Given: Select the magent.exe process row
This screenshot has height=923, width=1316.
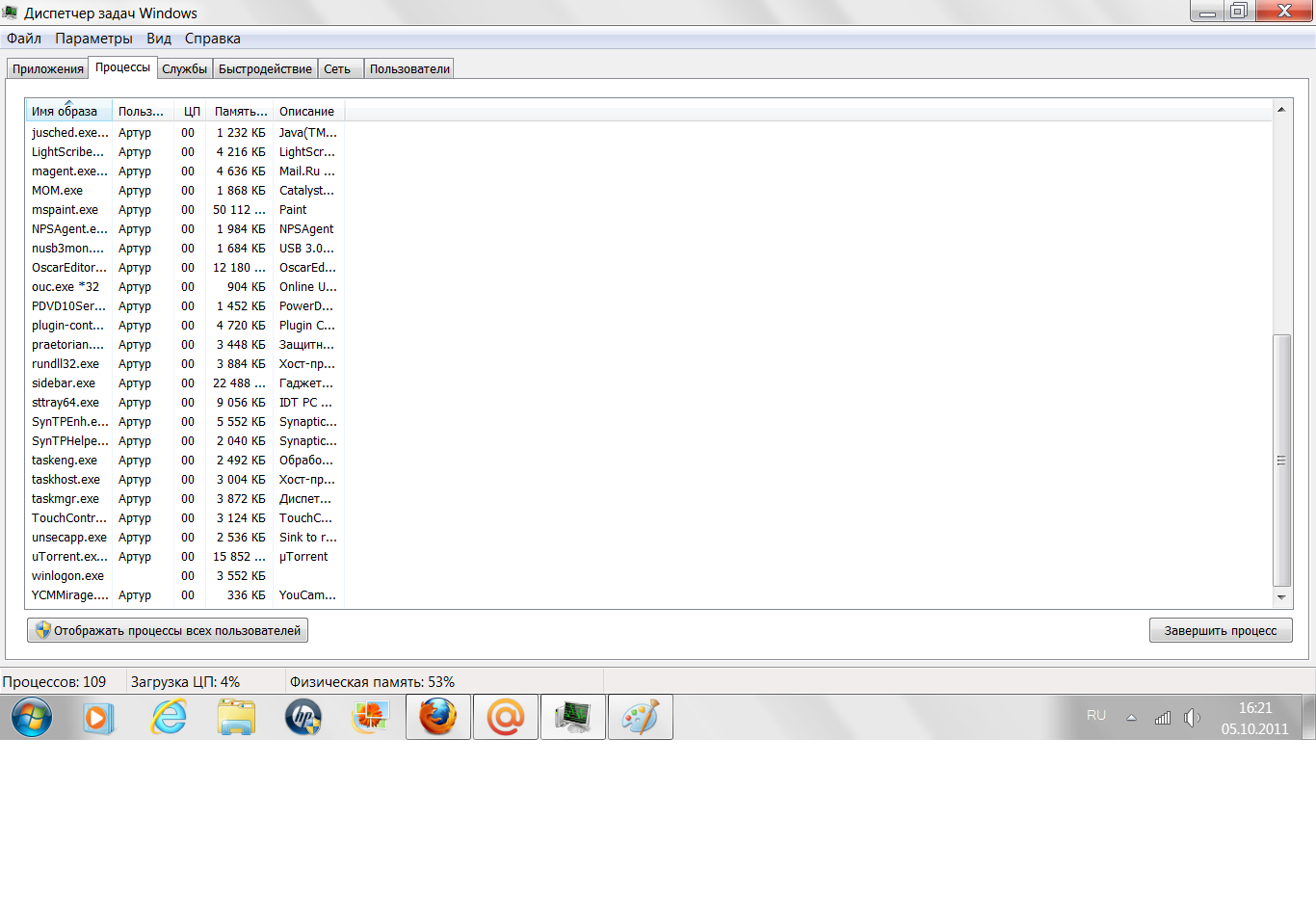Looking at the screenshot, I should click(x=185, y=171).
